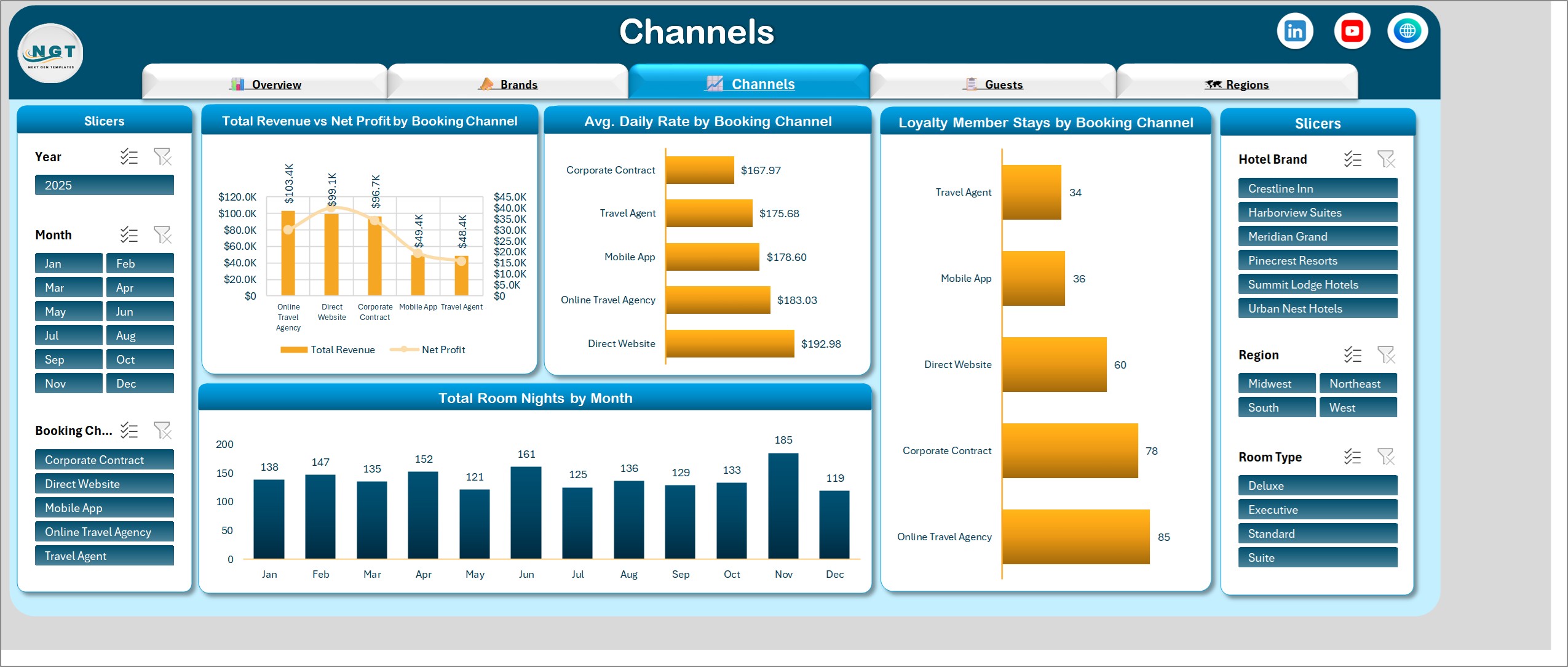Select Standard room type
This screenshot has width=1568, height=667.
pos(1318,533)
